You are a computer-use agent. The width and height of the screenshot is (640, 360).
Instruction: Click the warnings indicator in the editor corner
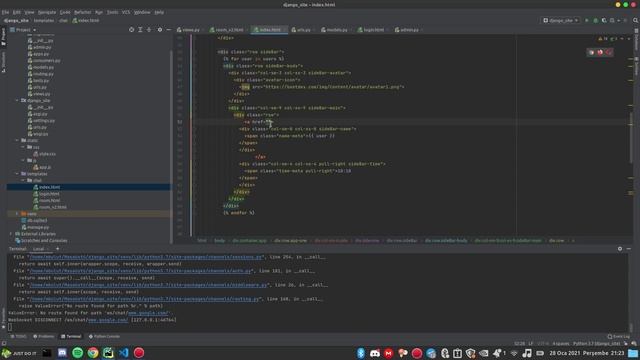pos(602,39)
